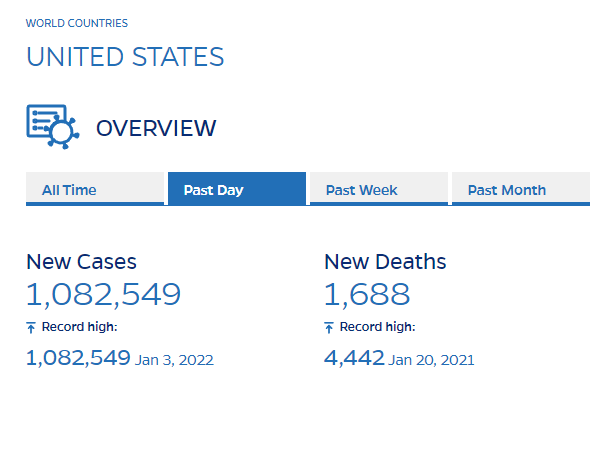Click the WORLD COUNTRIES breadcrumb link
This screenshot has width=614, height=460.
click(77, 23)
